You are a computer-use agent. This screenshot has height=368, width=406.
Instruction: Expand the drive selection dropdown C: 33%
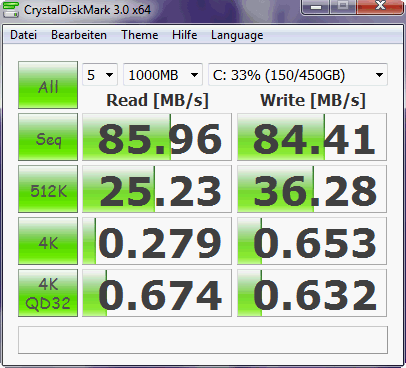click(298, 75)
